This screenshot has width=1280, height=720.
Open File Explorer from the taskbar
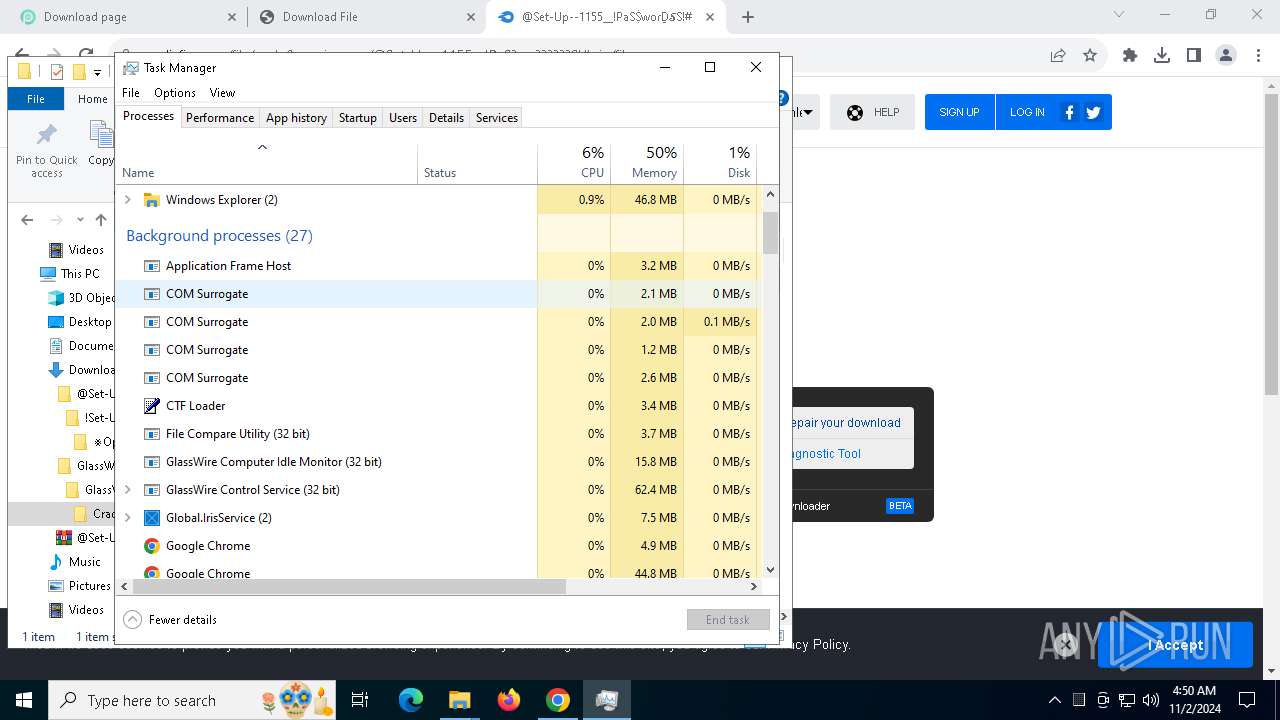459,700
